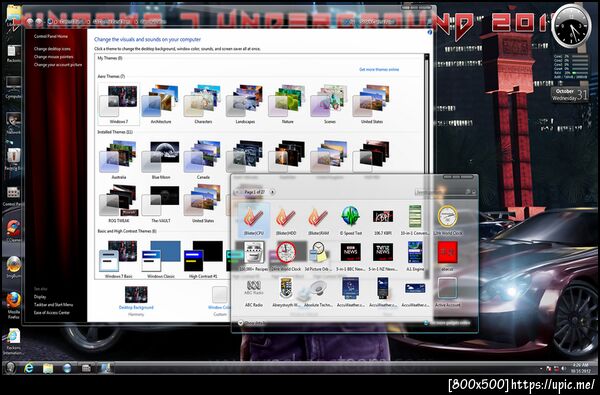Image resolution: width=600 pixels, height=395 pixels.
Task: Apply the Windows 7 Basic theme
Action: point(119,259)
